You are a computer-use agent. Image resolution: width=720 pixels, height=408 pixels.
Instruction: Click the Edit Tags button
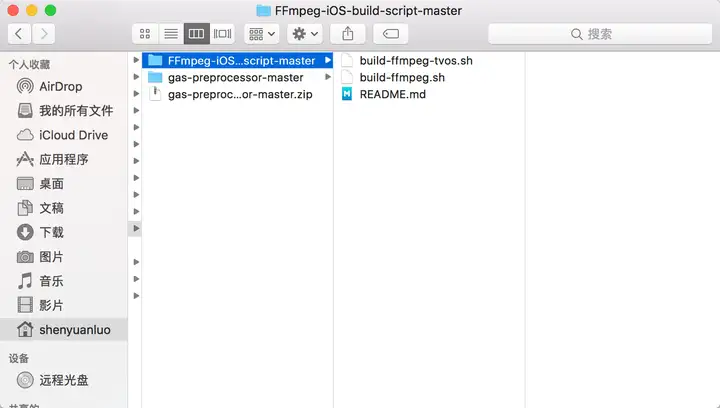tap(391, 34)
